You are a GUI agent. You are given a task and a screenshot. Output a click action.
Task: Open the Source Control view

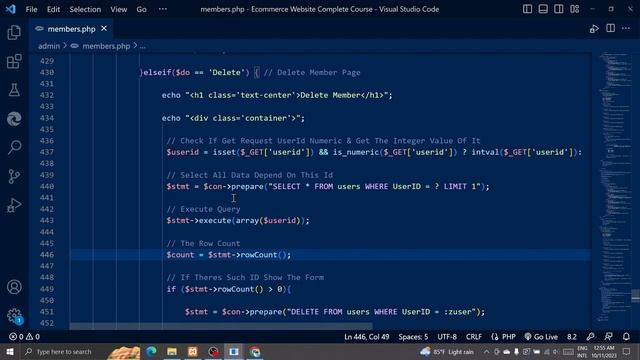[14, 176]
